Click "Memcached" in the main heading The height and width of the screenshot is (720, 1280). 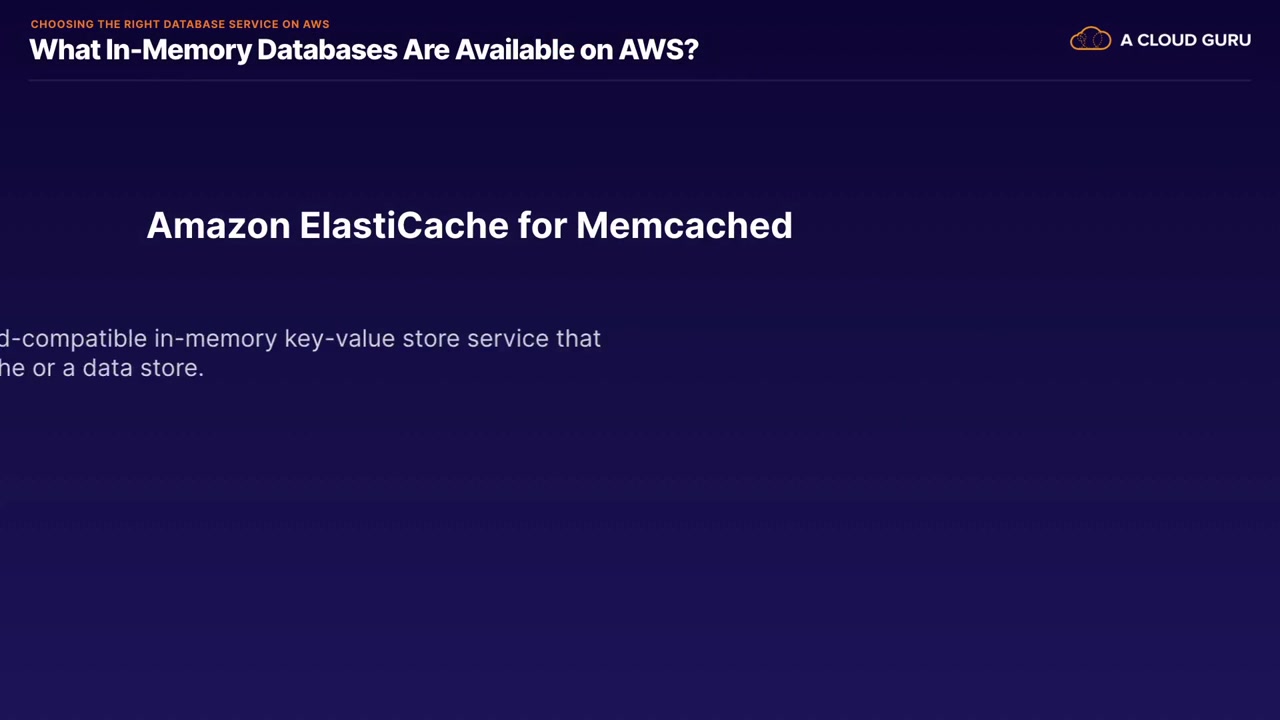coord(684,225)
